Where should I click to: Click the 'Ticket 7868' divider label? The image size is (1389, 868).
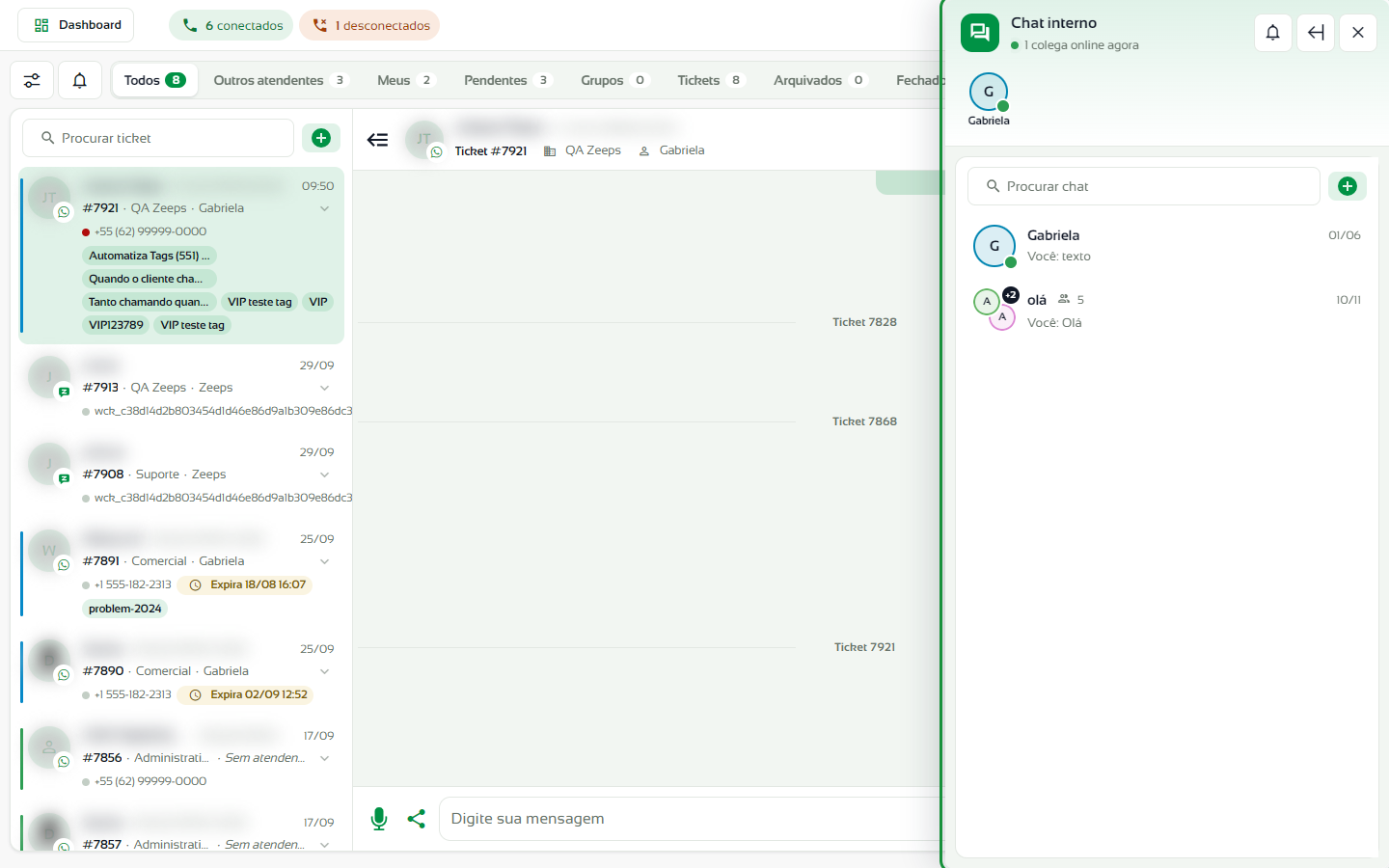click(x=864, y=421)
